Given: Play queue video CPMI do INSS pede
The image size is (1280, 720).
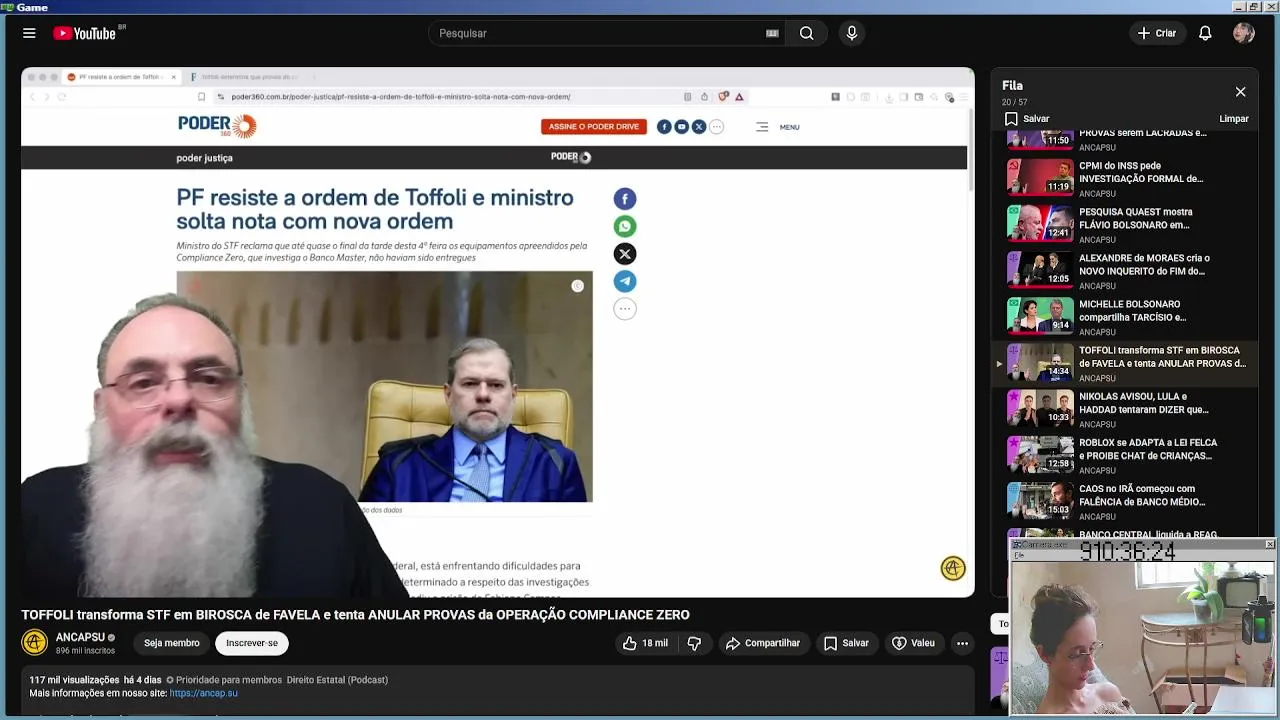Looking at the screenshot, I should pyautogui.click(x=1126, y=178).
